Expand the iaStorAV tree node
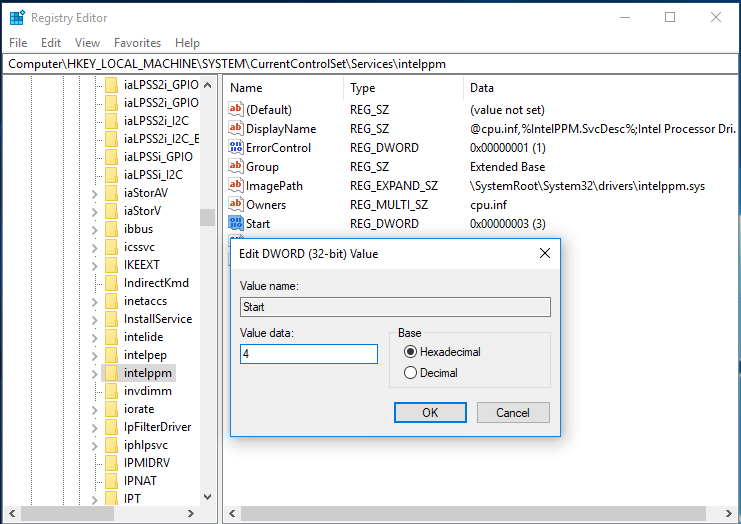This screenshot has height=524, width=741. (x=95, y=193)
